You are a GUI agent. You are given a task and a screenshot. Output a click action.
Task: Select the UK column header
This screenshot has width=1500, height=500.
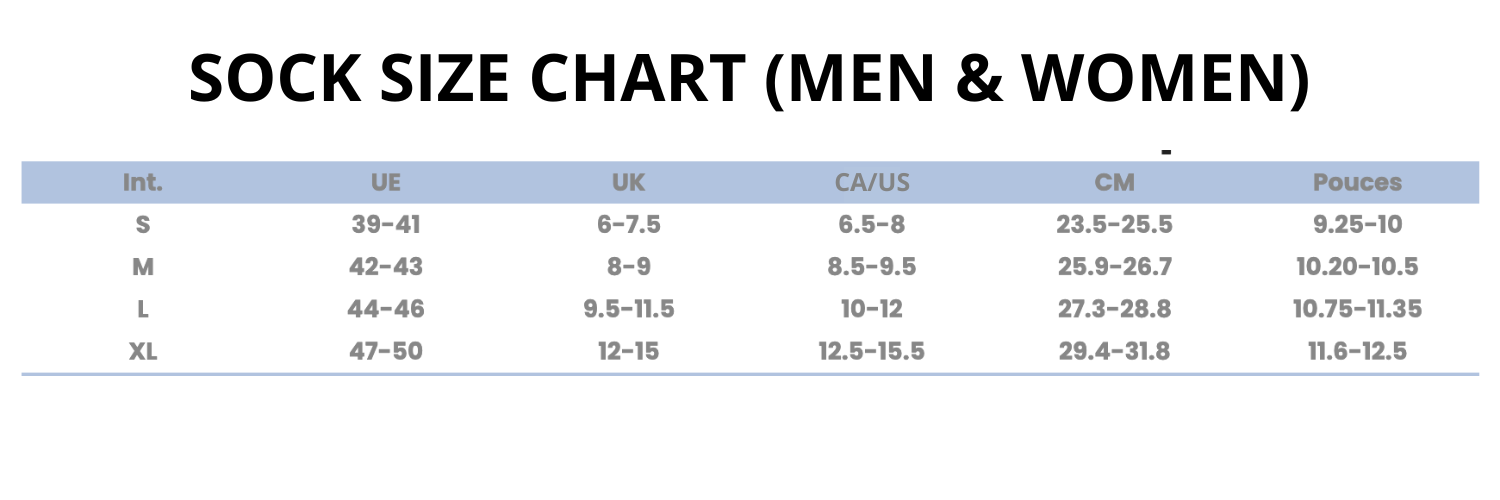click(628, 183)
